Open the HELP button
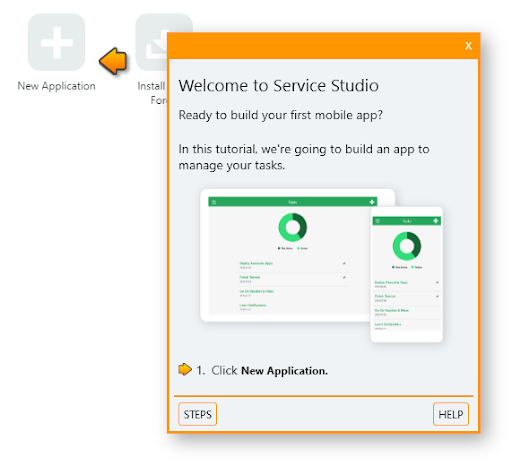The width and height of the screenshot is (512, 466). (451, 414)
